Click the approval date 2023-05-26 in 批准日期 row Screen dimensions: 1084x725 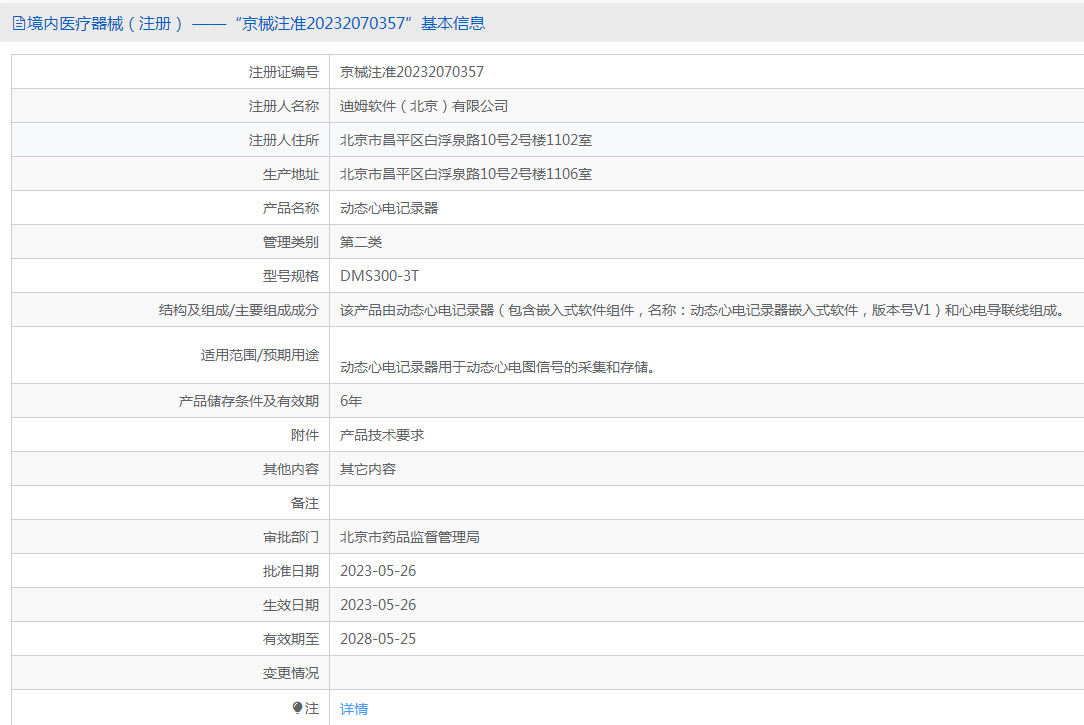click(x=378, y=571)
